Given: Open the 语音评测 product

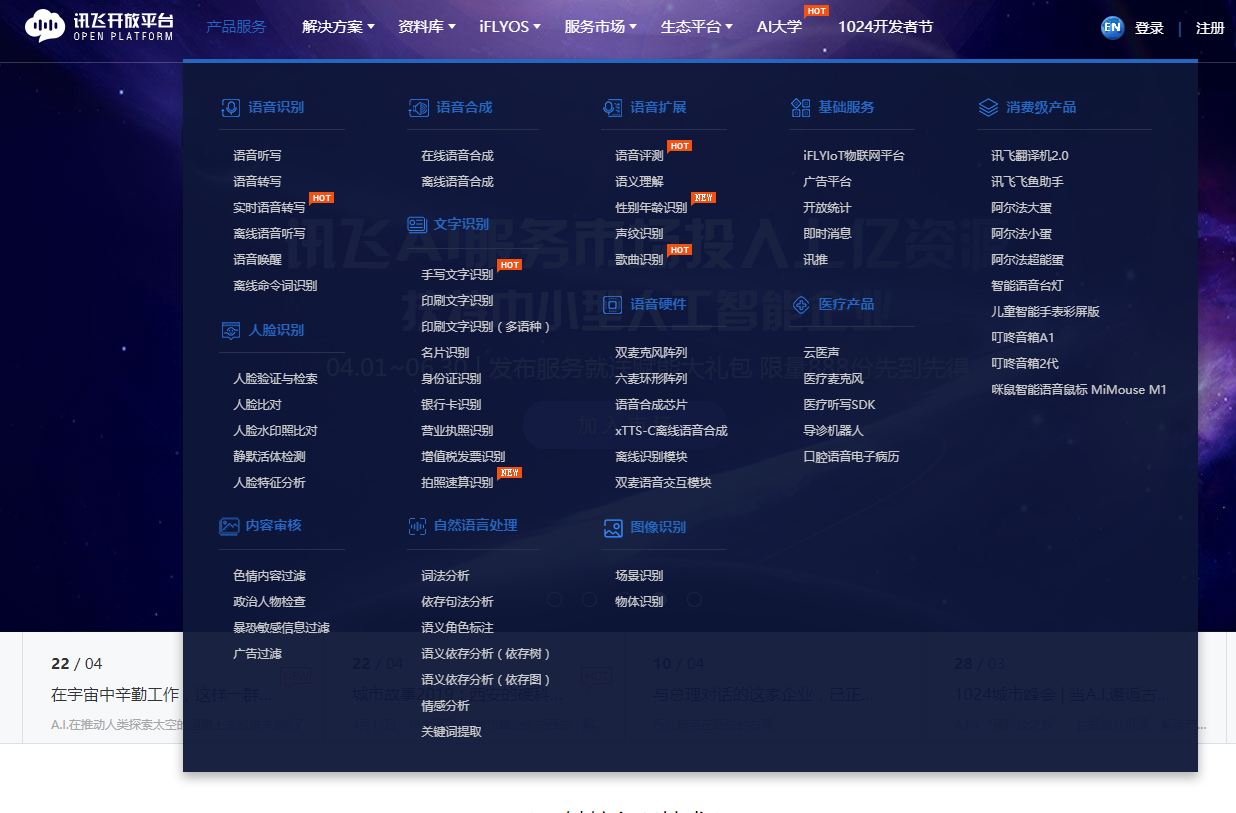Looking at the screenshot, I should [x=639, y=156].
